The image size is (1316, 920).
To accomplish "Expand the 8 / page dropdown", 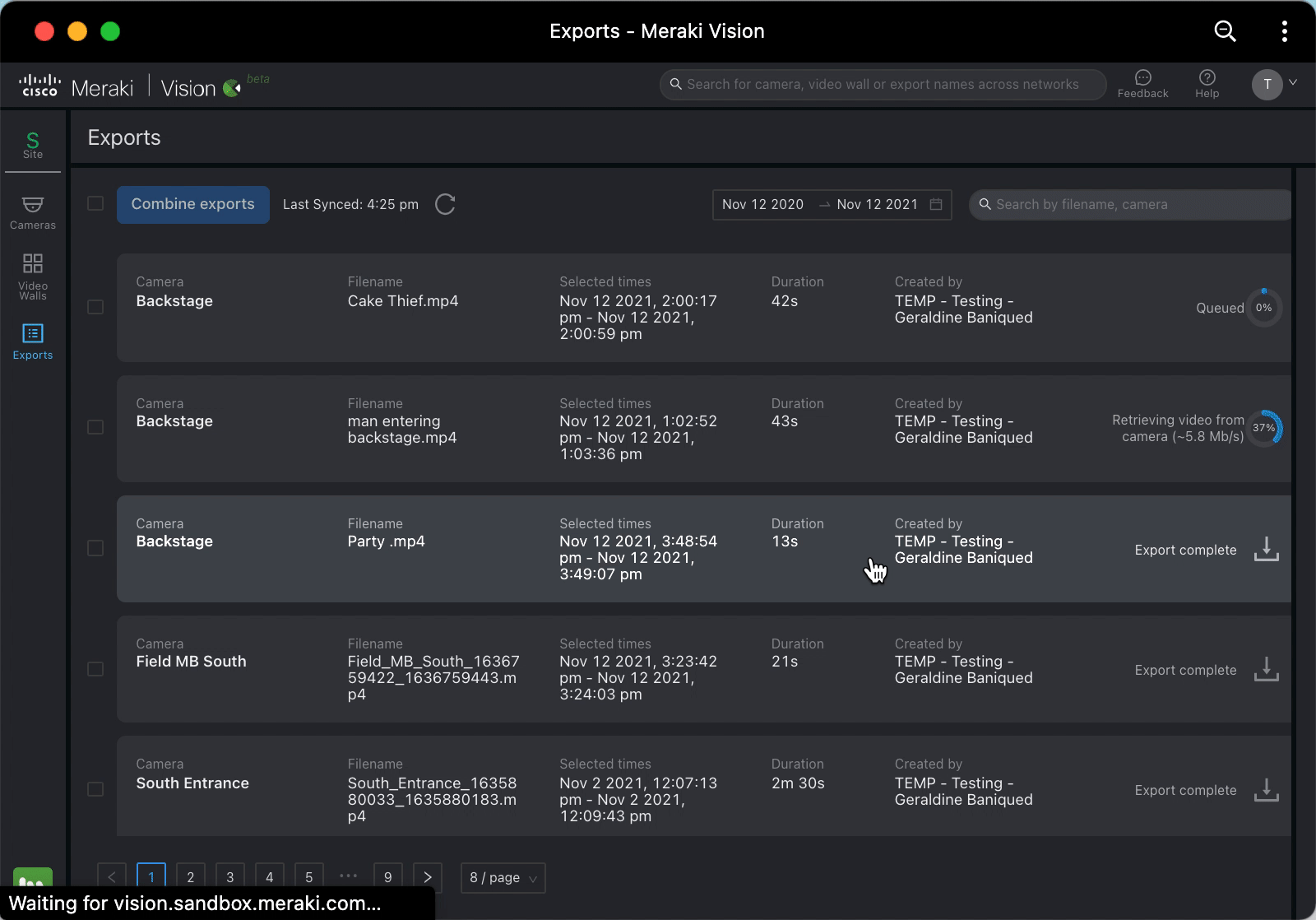I will [x=503, y=878].
